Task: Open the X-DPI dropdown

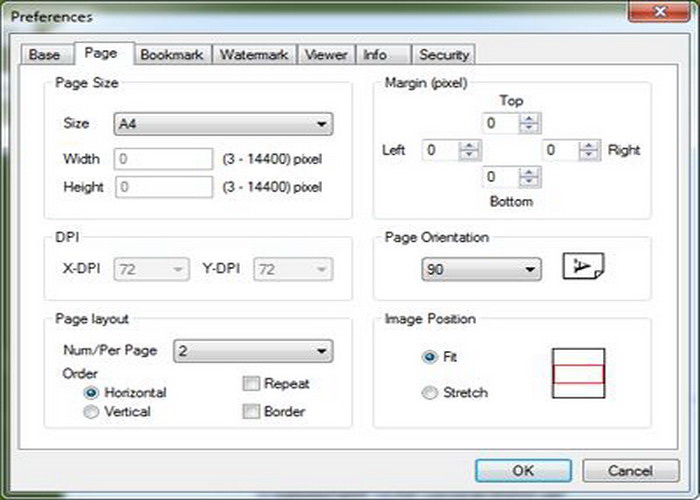Action: 151,269
